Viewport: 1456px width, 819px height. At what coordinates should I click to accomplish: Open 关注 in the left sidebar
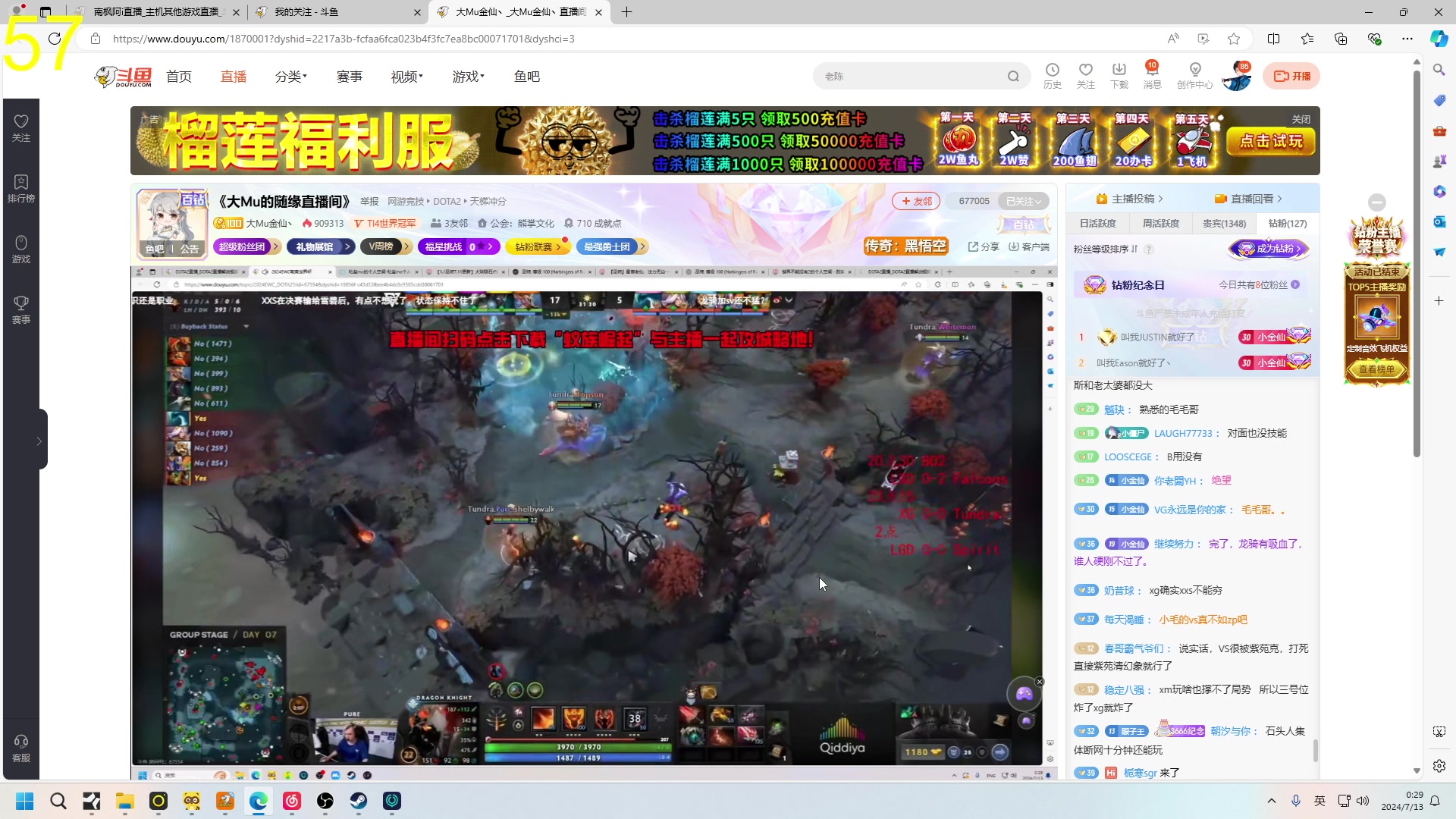click(x=21, y=128)
